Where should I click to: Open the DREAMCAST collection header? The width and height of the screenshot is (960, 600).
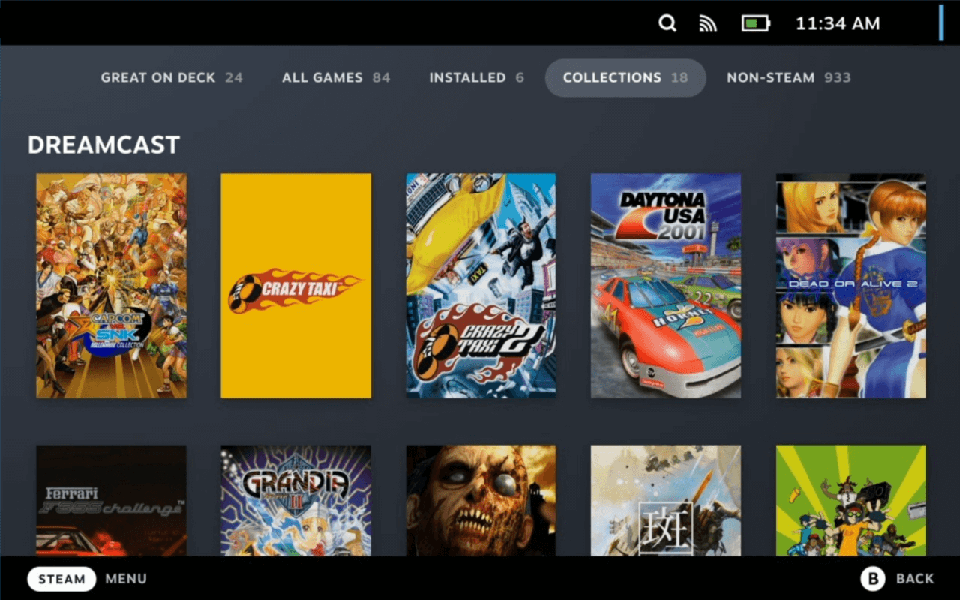(x=103, y=145)
